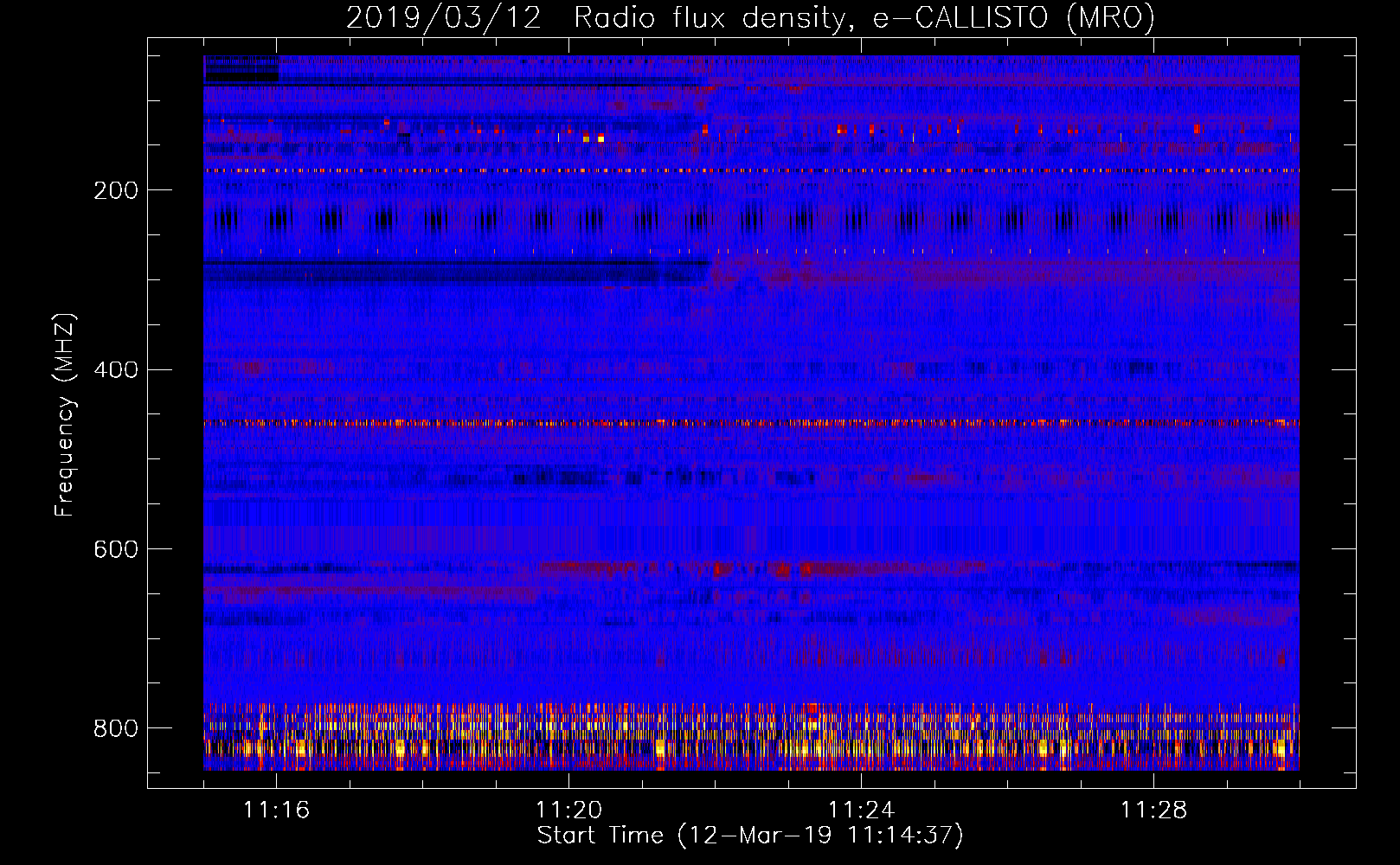Click the 11:16 time tick label
The image size is (1400, 865).
tap(276, 810)
